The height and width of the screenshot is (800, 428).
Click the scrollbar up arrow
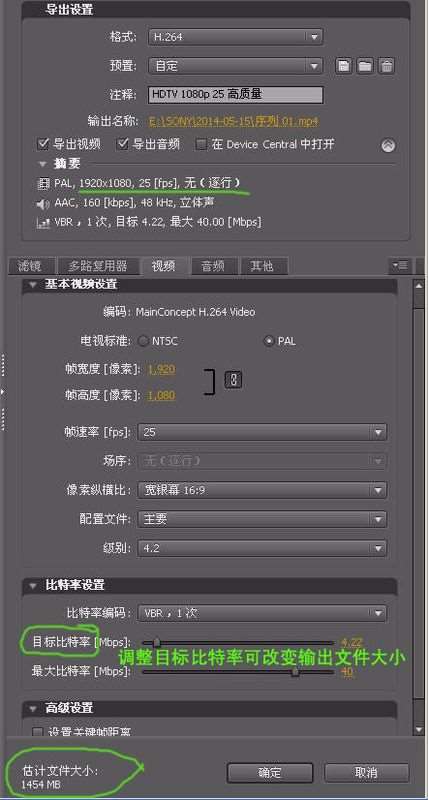click(418, 286)
